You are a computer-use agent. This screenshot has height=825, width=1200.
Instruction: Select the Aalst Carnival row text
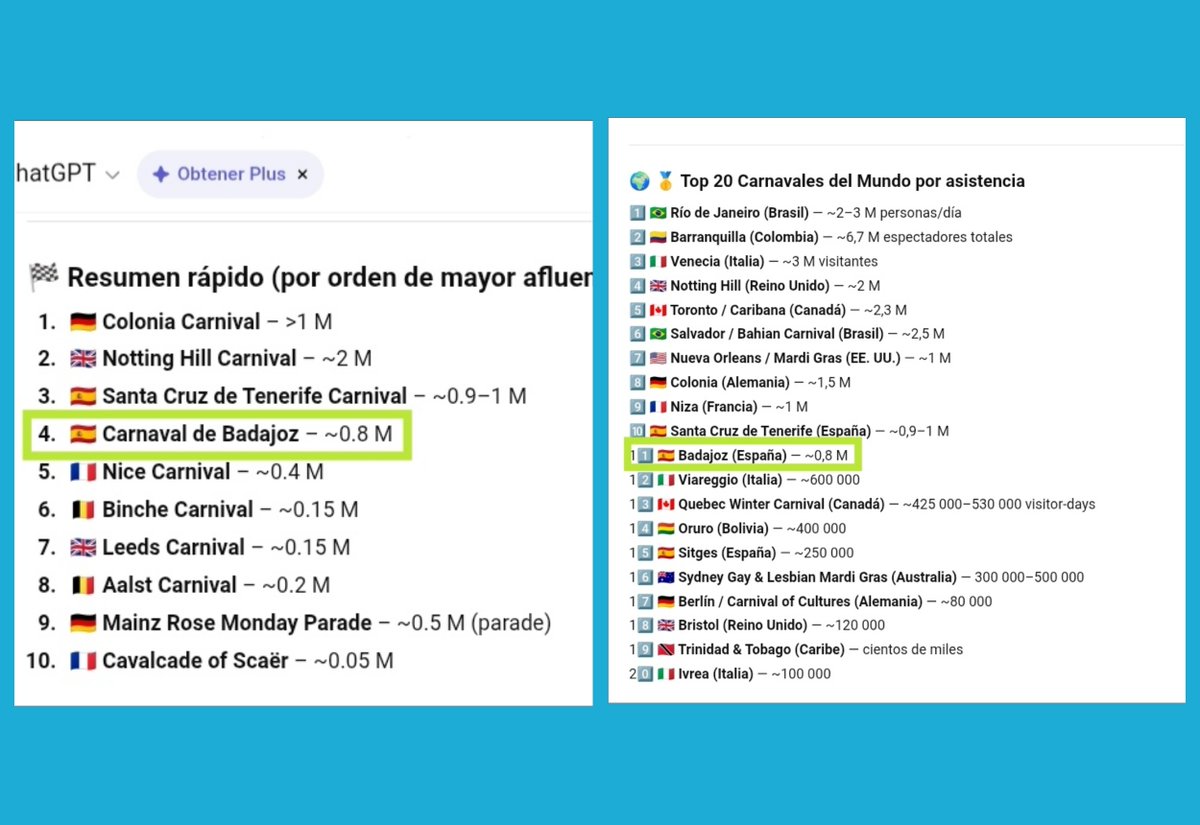point(216,585)
